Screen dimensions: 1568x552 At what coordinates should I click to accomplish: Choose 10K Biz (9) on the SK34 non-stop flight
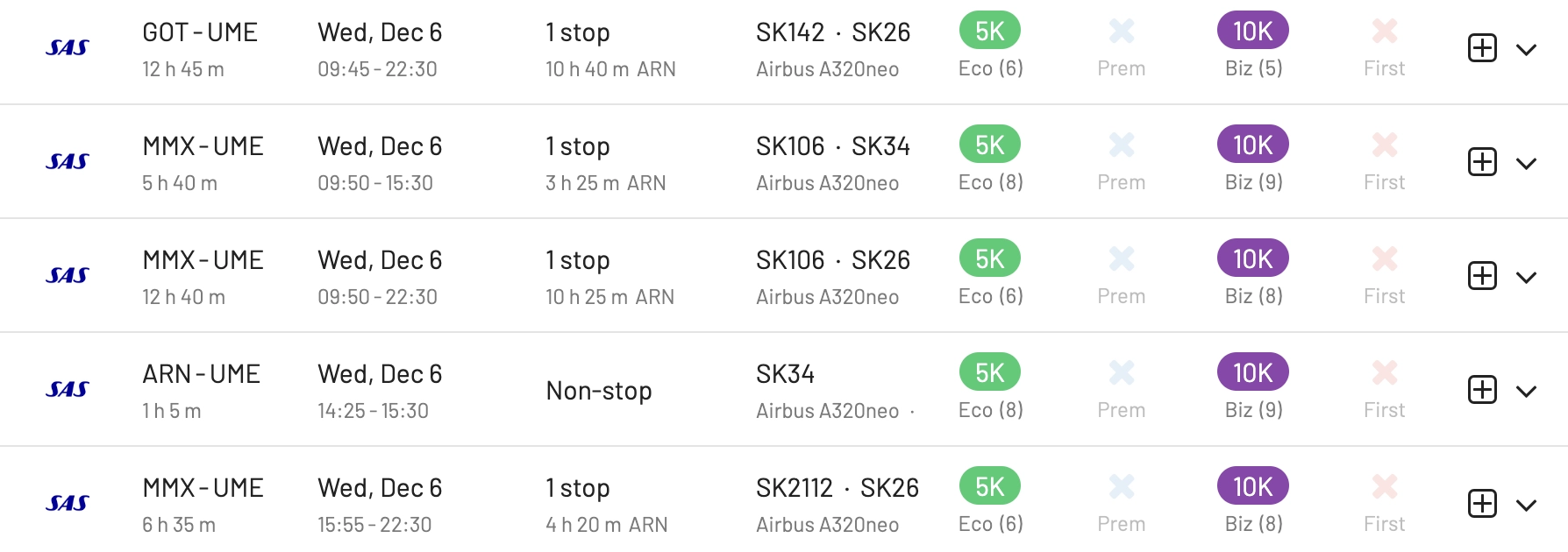1253,372
